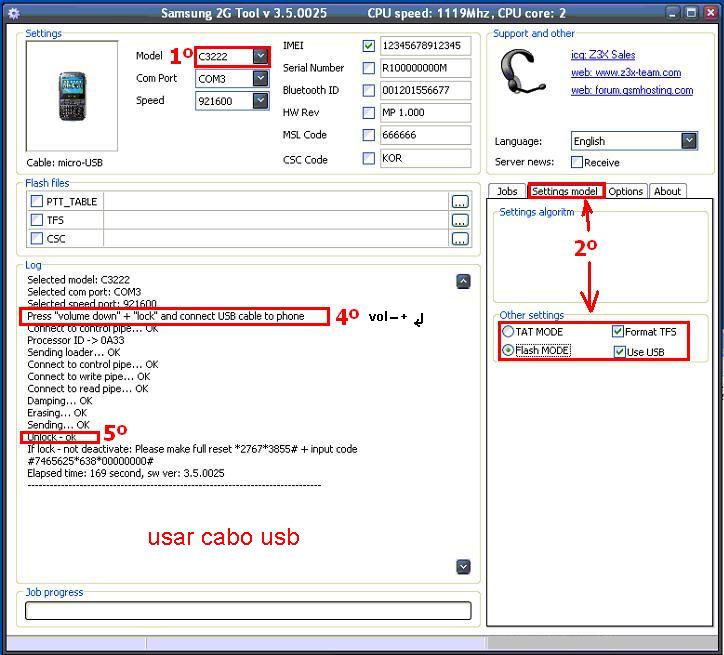Click the HW Rev input field

425,112
